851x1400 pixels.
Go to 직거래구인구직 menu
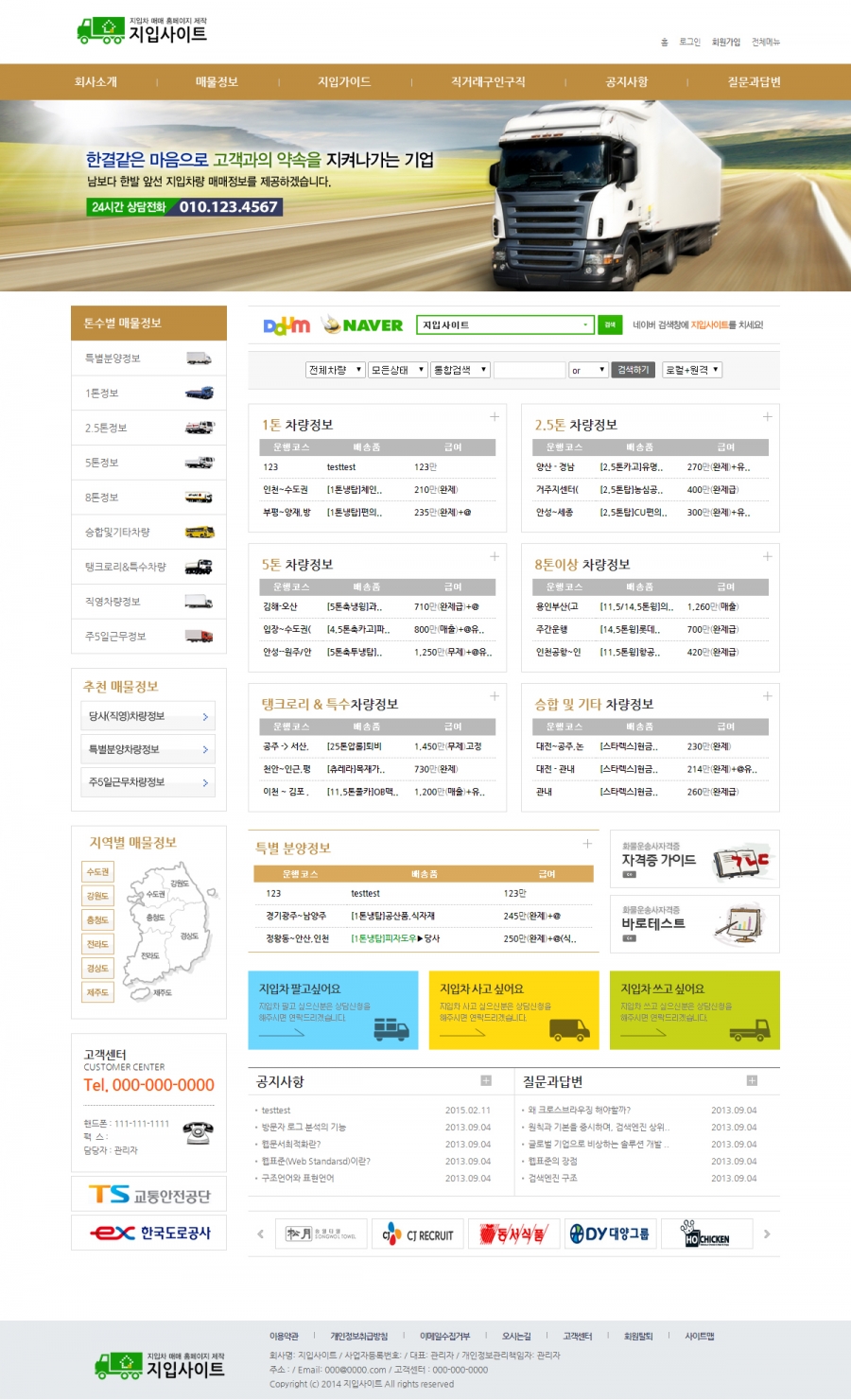click(488, 82)
